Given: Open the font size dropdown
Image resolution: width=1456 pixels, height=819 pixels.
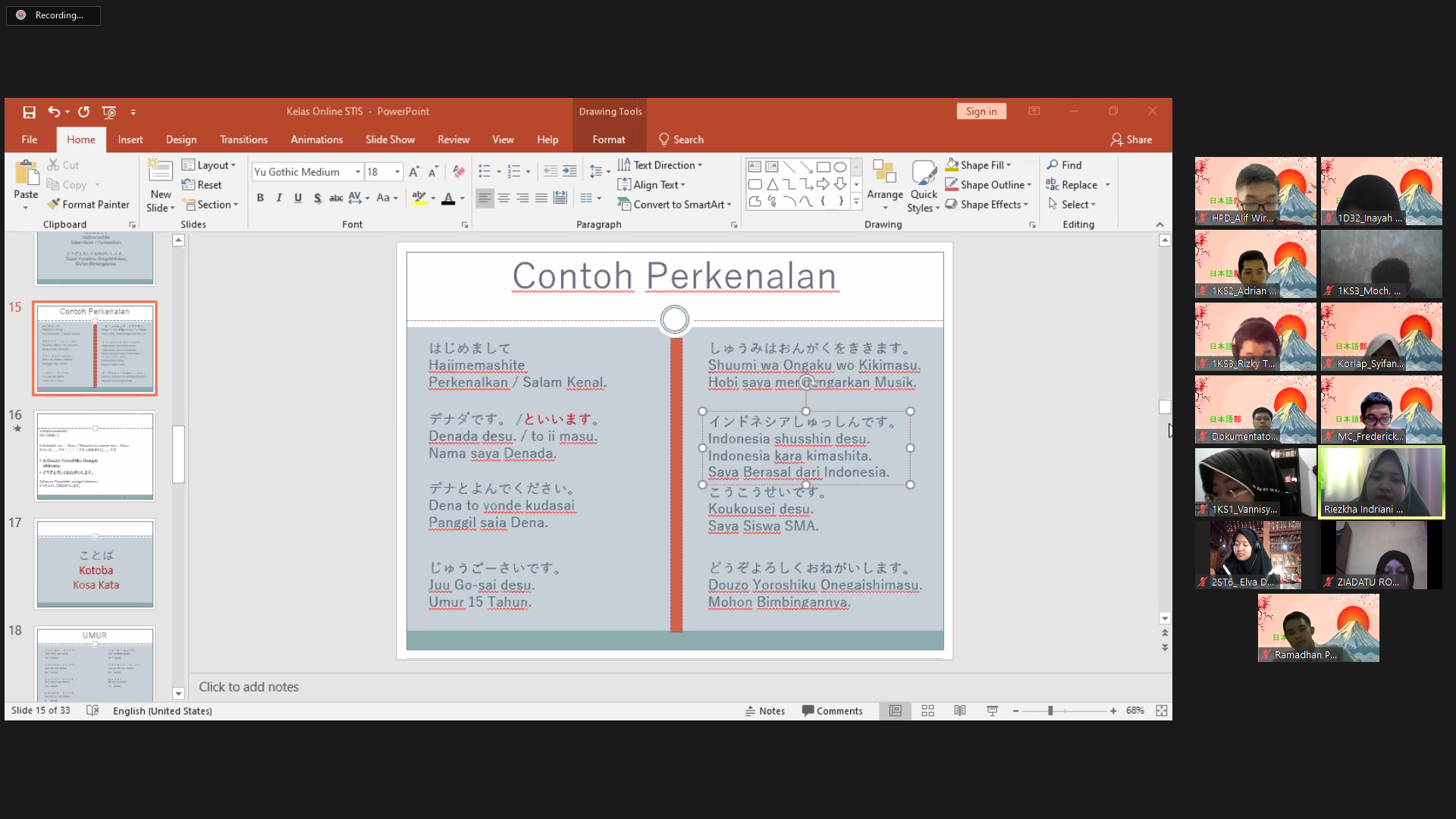Looking at the screenshot, I should click(x=397, y=172).
